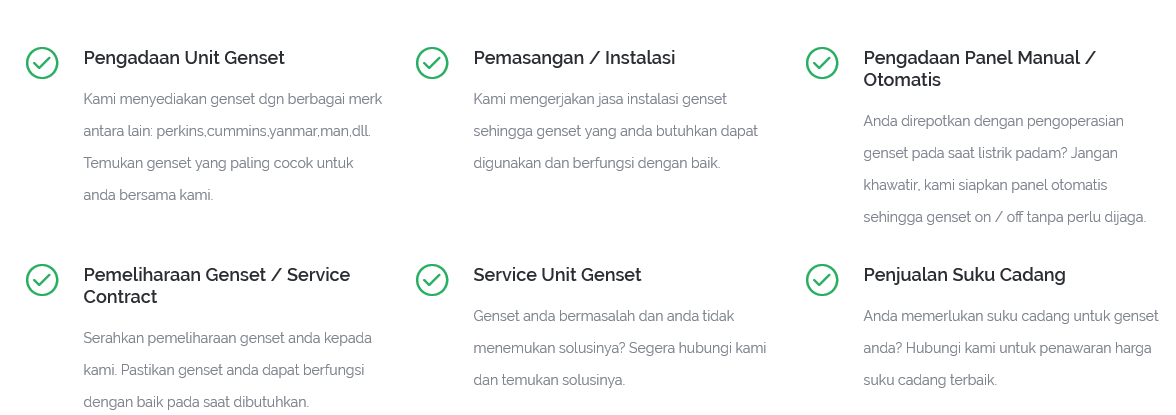Click the paragraph mentioning perkins, cummins, yanmar

point(232,147)
